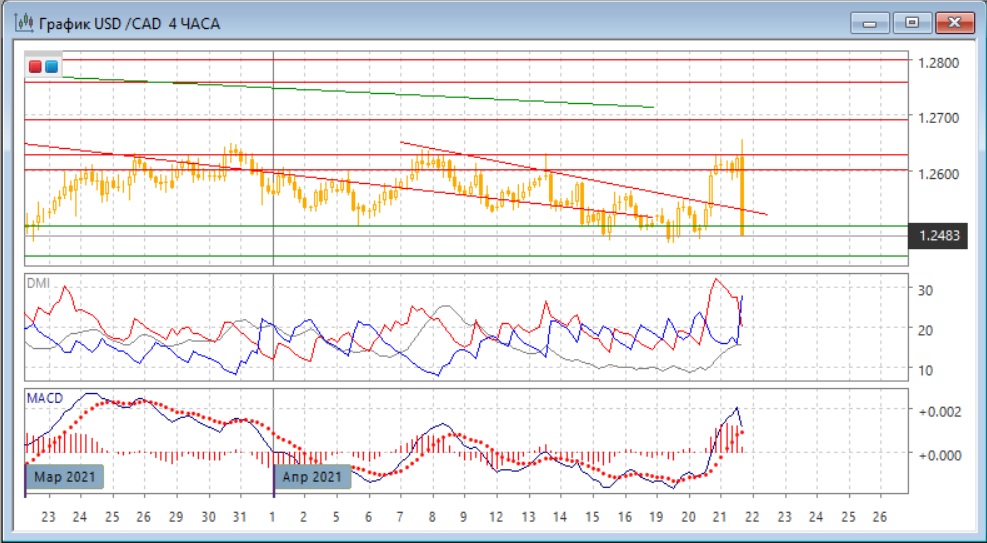Viewport: 987px width, 543px height.
Task: Click the Мар 2021 month marker
Action: (65, 477)
